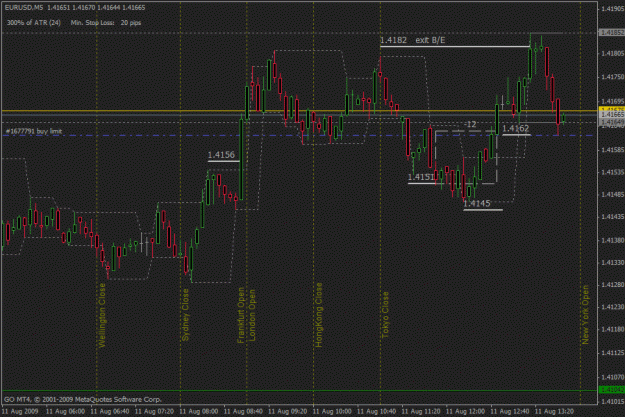
Task: Select the 1.4156 price annotation
Action: coord(221,155)
